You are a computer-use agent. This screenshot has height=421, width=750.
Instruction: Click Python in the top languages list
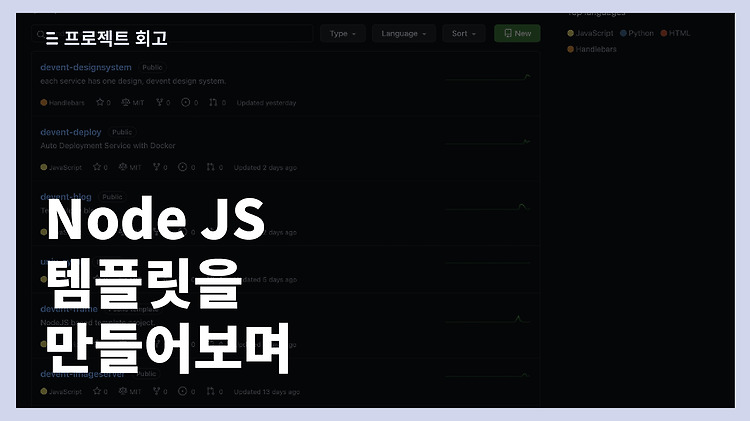(641, 33)
